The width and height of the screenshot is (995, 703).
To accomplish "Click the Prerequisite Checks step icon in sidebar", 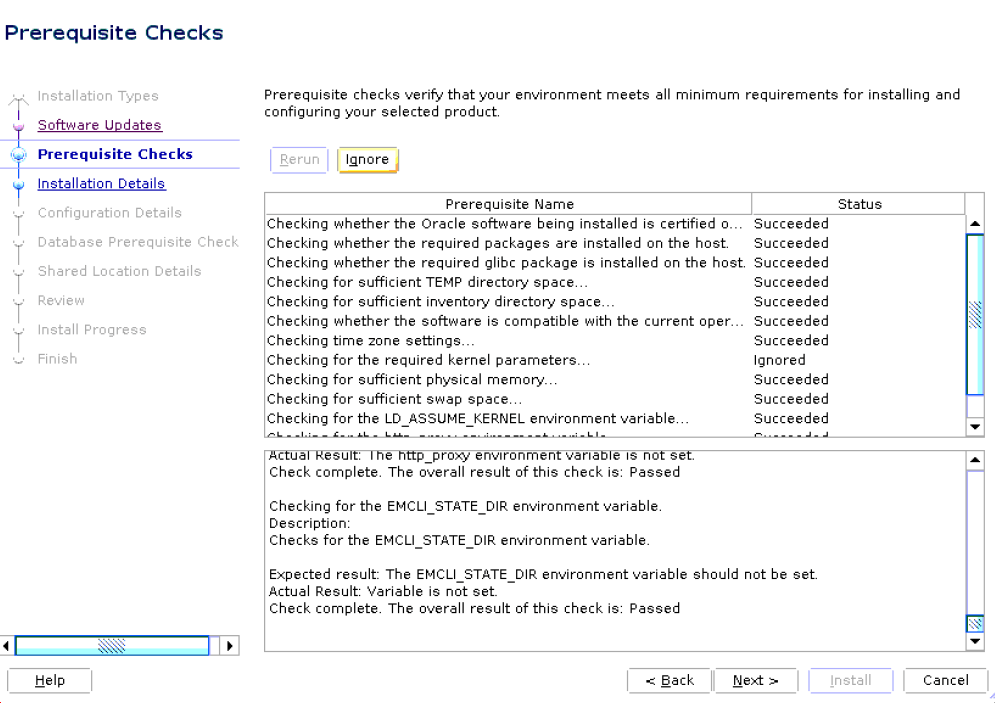I will [20, 154].
